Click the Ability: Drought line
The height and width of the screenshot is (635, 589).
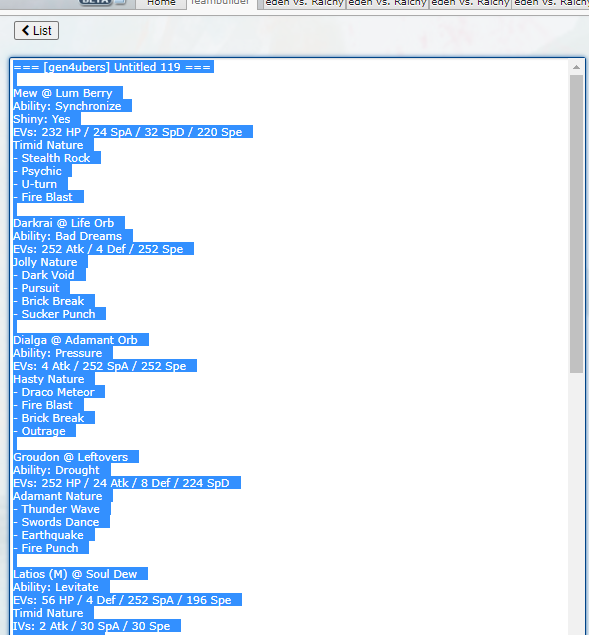coord(56,470)
